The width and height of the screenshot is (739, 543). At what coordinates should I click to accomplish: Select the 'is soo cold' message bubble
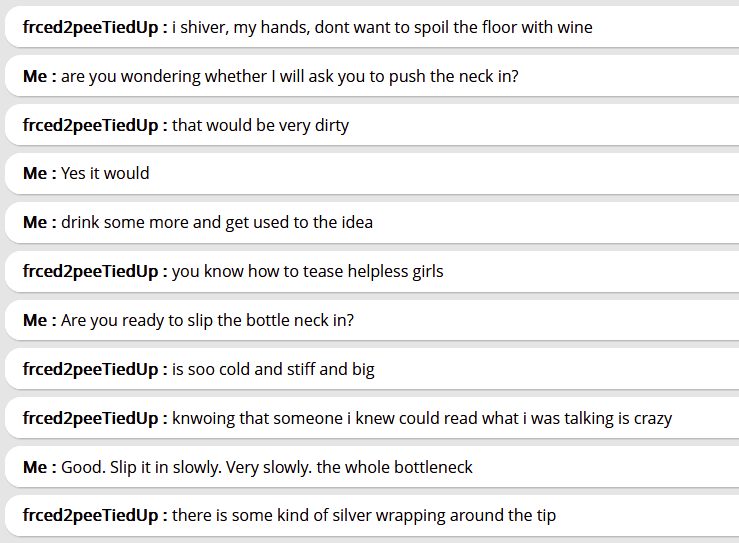(273, 369)
